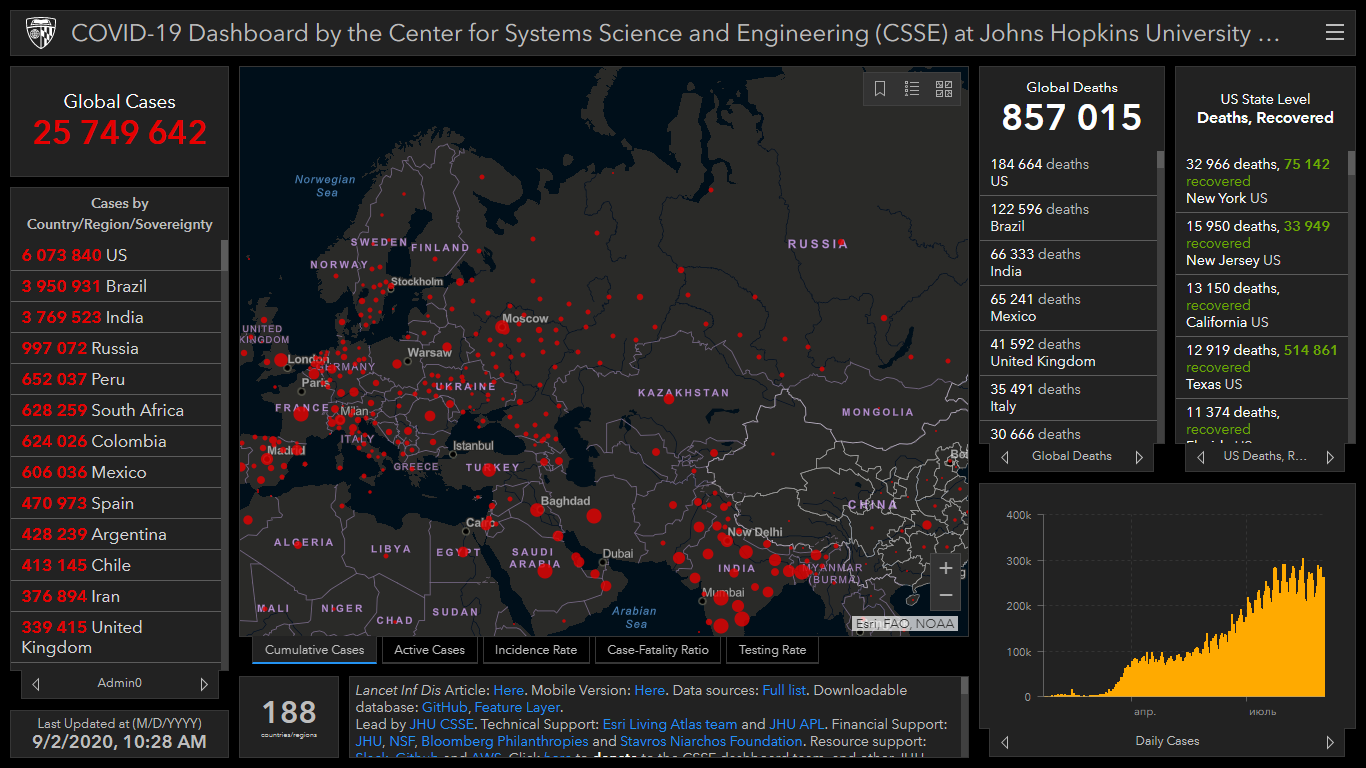This screenshot has height=768, width=1366.
Task: Zoom in on the map with plus button
Action: pos(946,569)
